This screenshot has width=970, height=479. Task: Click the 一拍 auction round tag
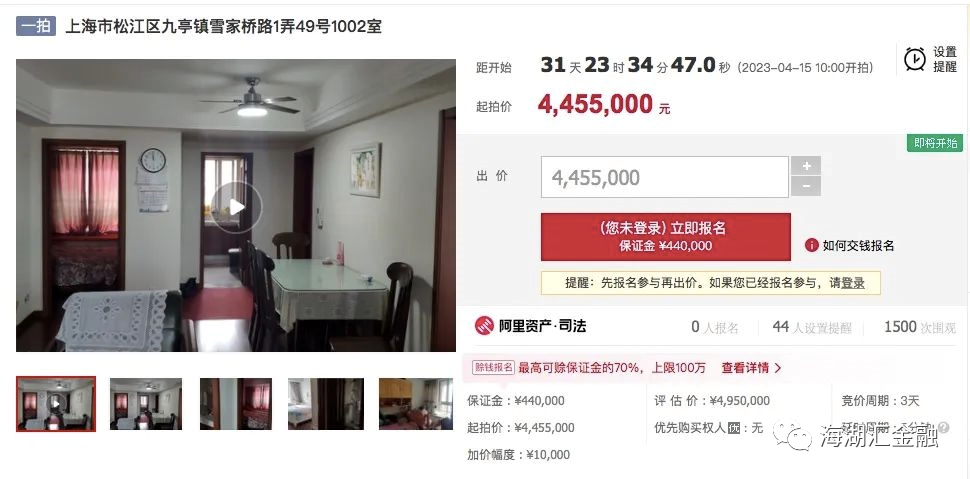pos(36,27)
